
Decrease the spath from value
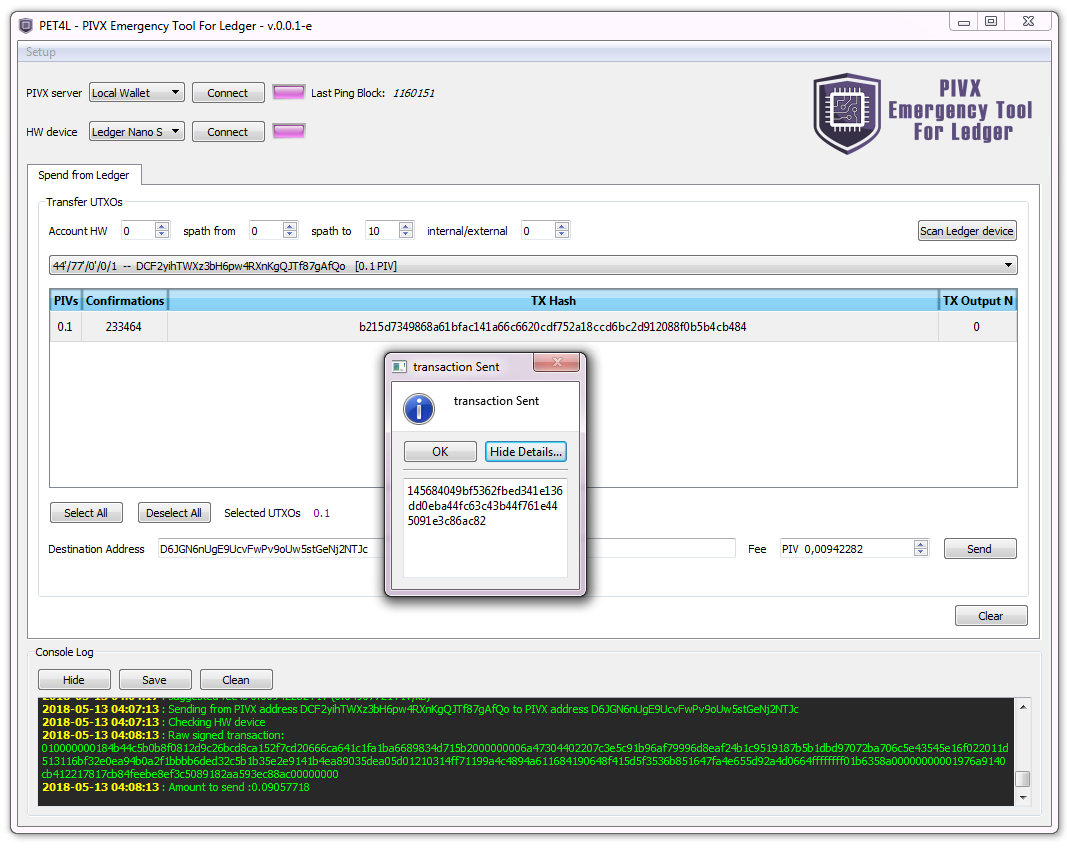290,235
